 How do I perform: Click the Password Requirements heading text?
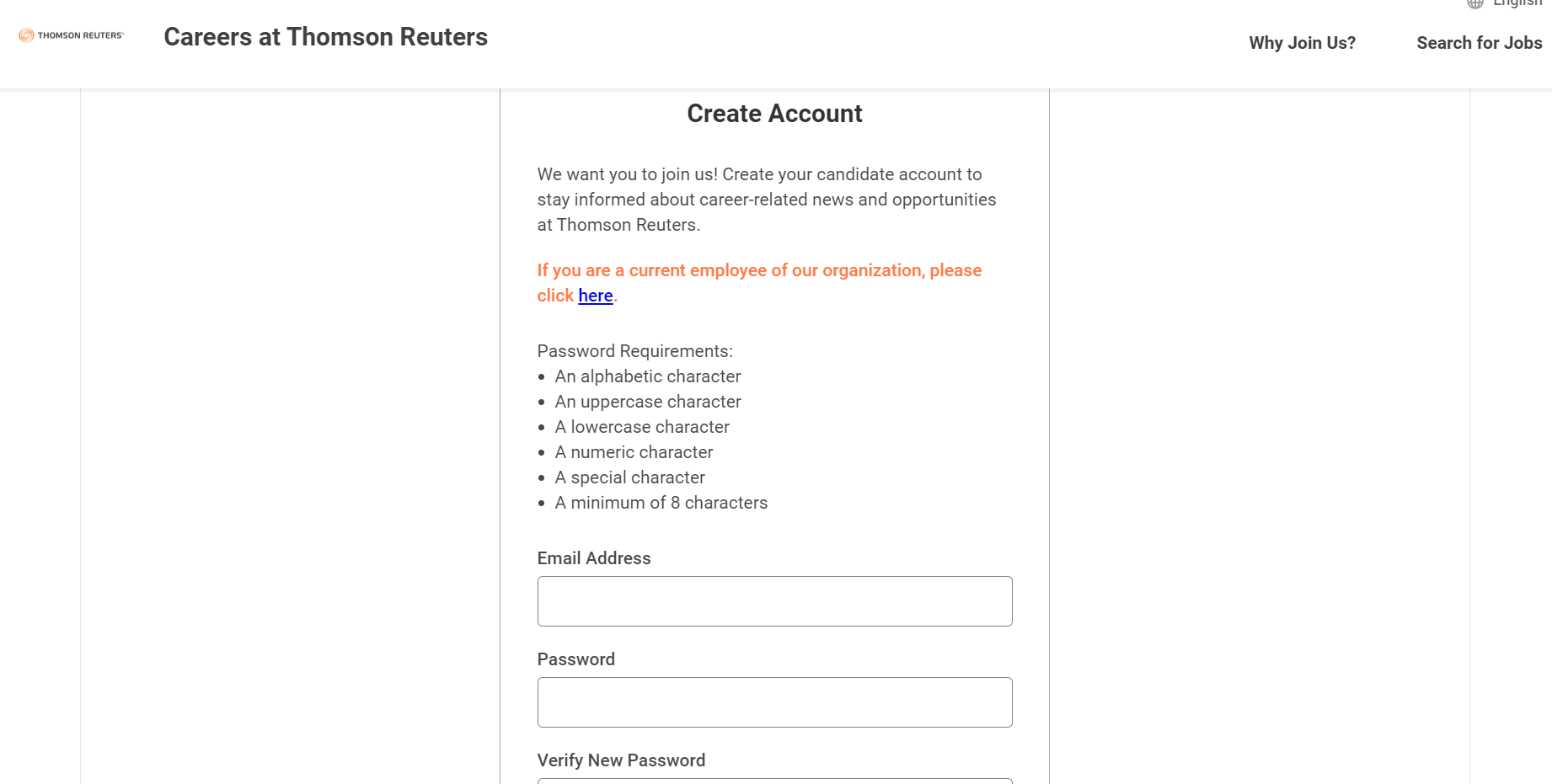(x=635, y=351)
